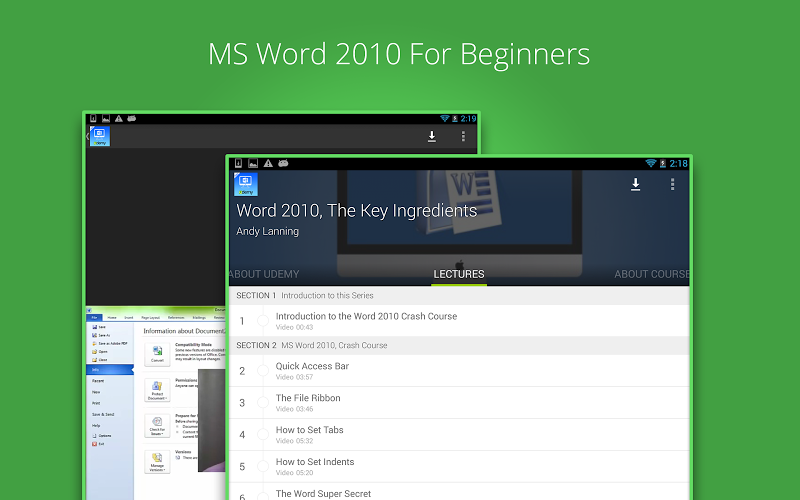Click Check for Issues icon in the Word video
The image size is (800, 500).
tap(157, 426)
